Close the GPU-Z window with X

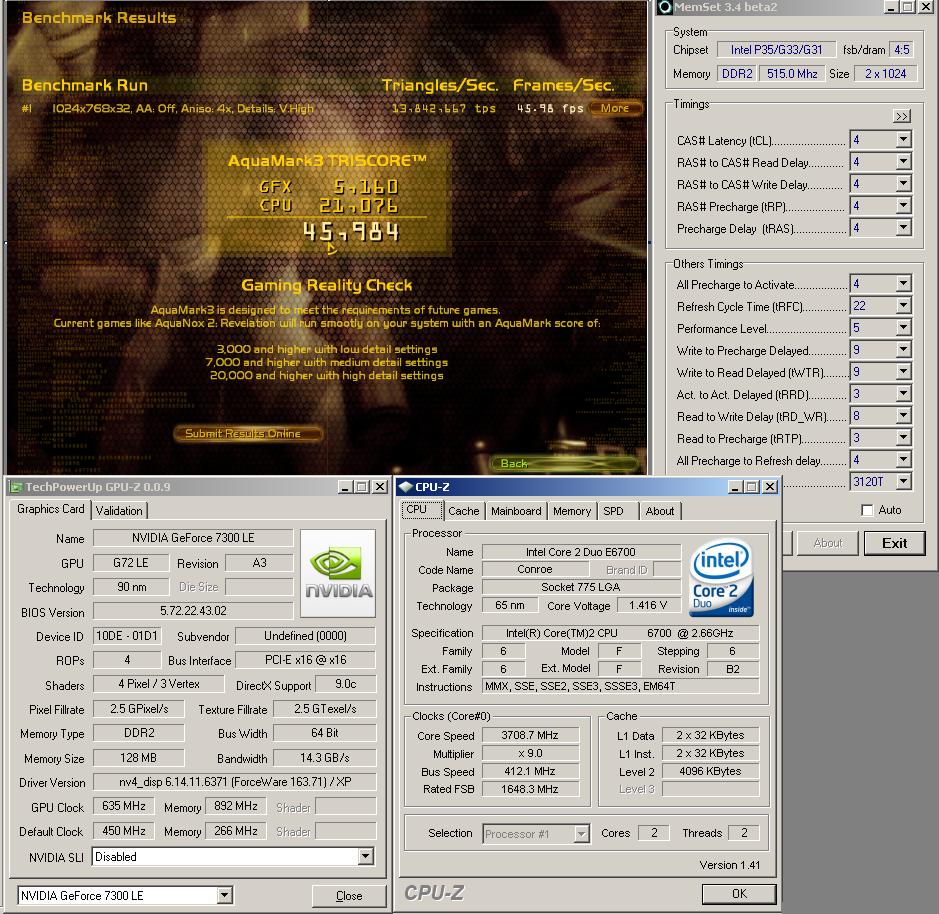[380, 487]
